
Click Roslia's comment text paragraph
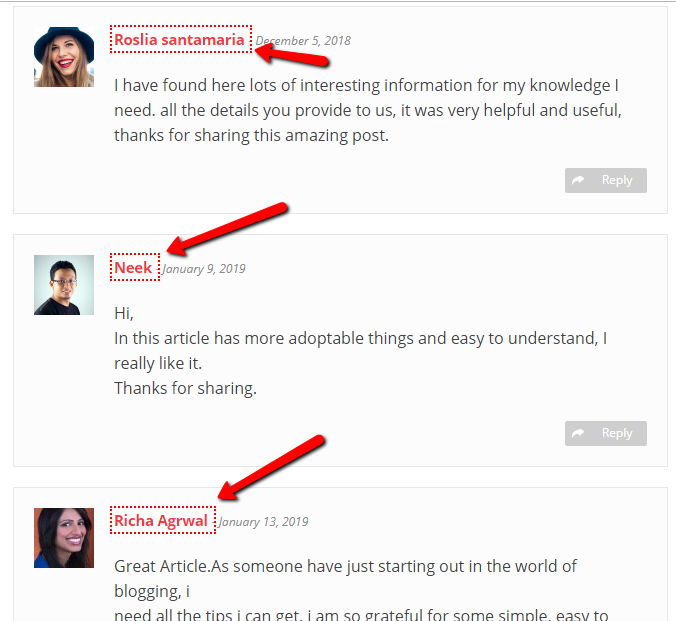pyautogui.click(x=368, y=110)
